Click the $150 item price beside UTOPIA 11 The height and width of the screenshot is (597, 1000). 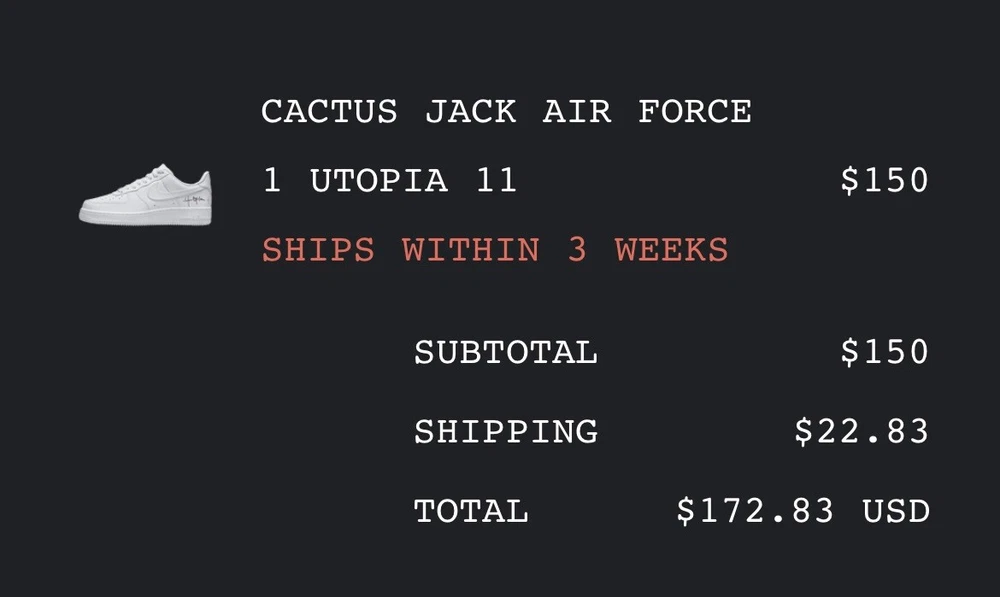pyautogui.click(x=885, y=181)
